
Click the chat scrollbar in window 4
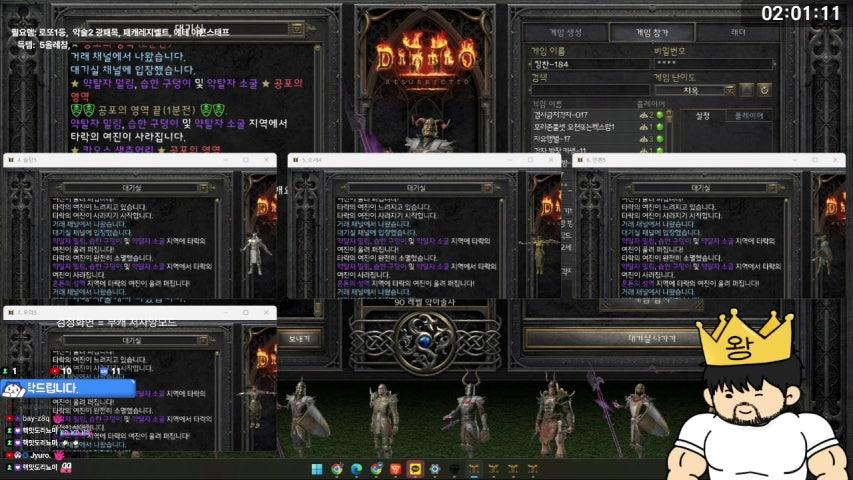217,248
